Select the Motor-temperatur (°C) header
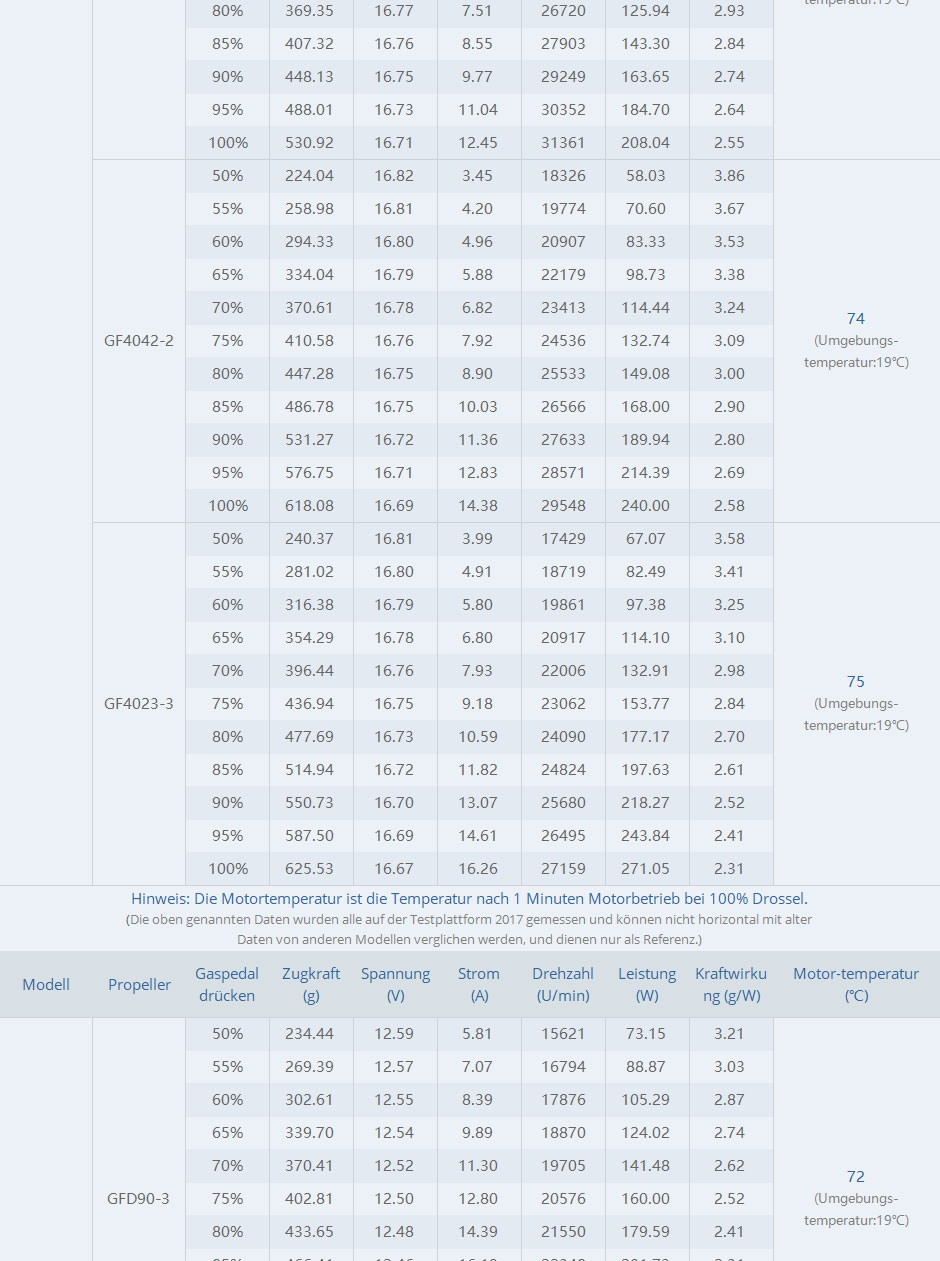Viewport: 940px width, 1261px height. [x=856, y=984]
